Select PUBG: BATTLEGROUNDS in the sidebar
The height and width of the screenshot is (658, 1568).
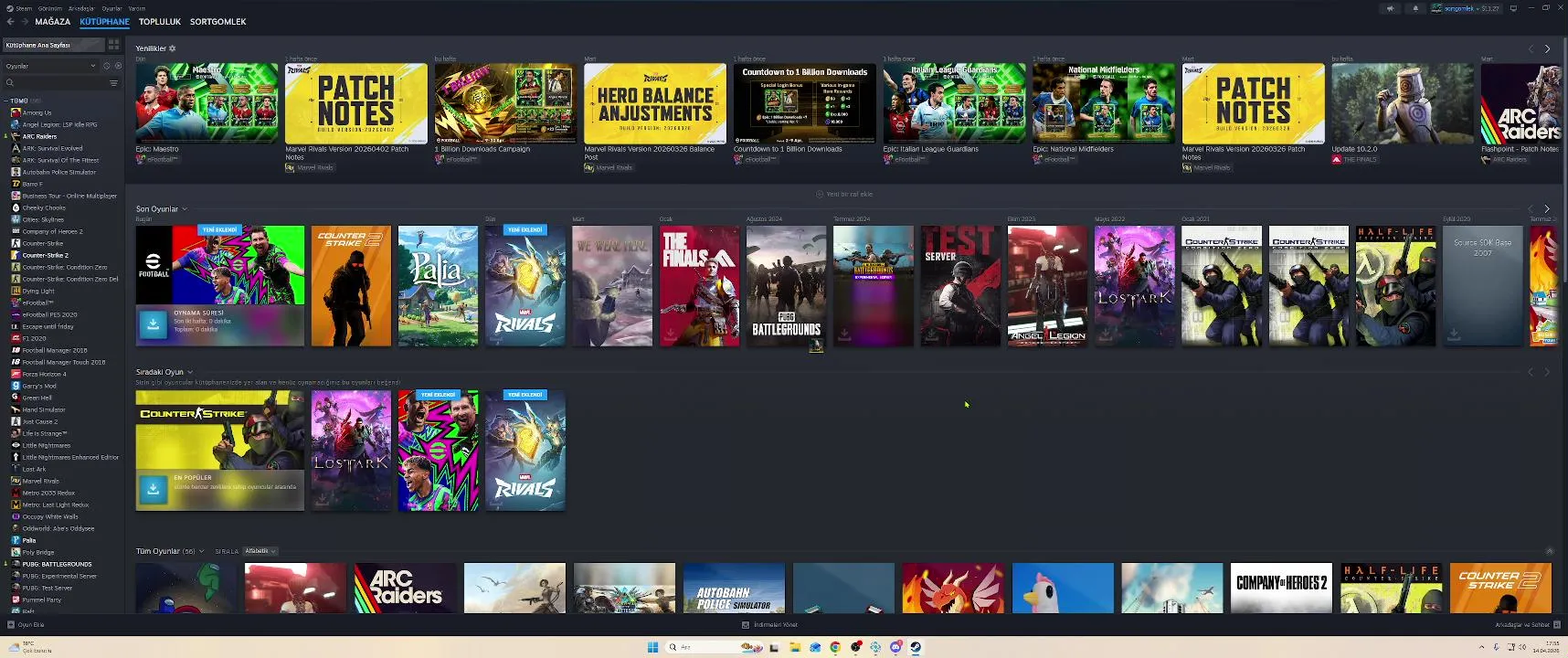click(x=57, y=564)
